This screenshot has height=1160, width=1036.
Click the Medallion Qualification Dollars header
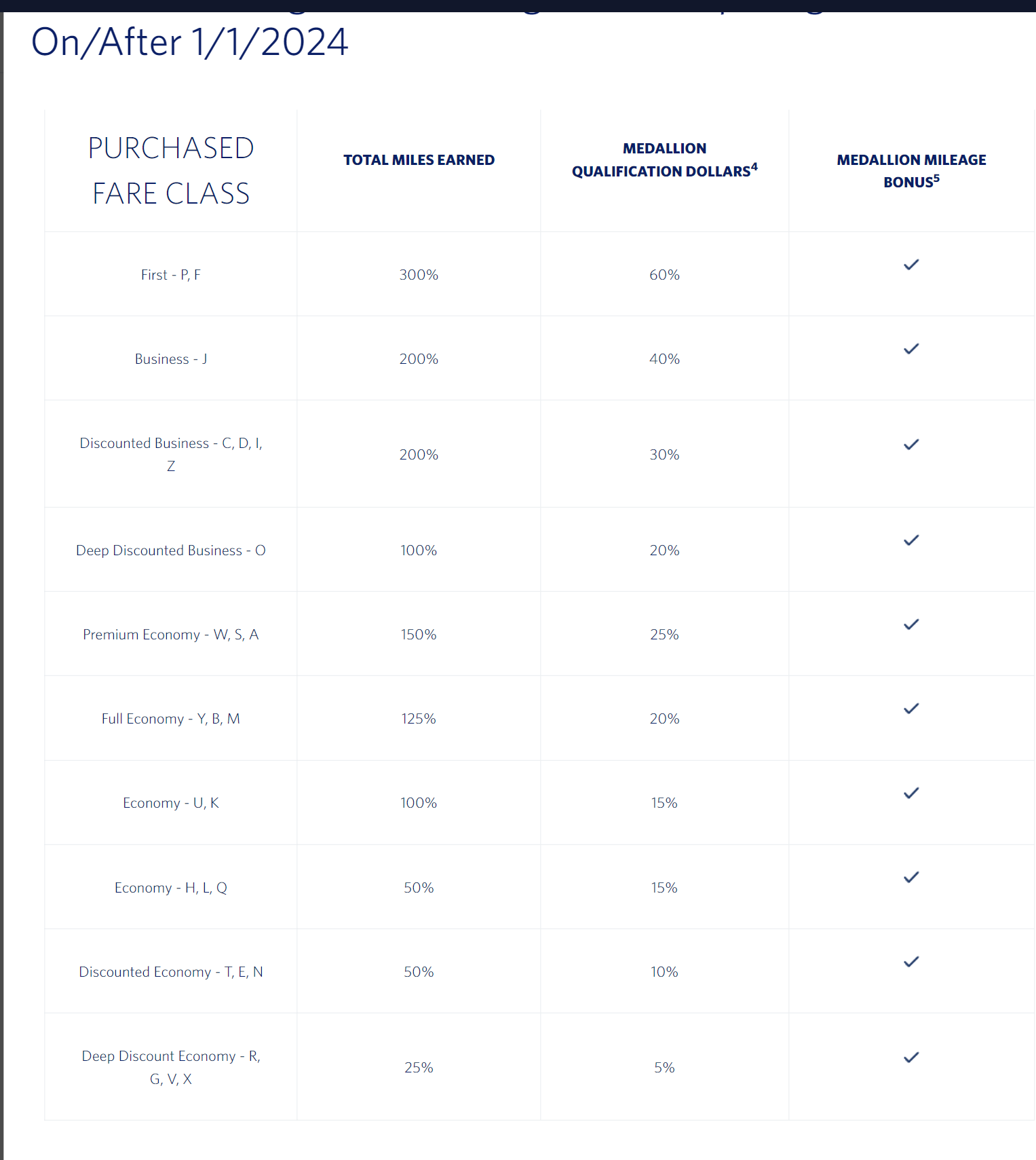[x=664, y=160]
